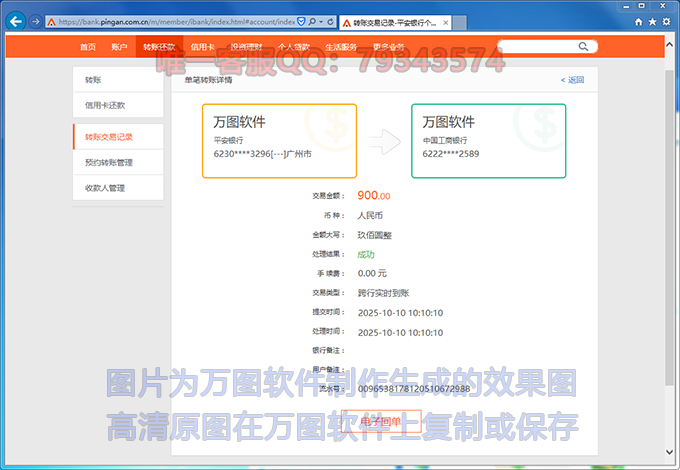Open 账户 in the top navigation

point(119,47)
